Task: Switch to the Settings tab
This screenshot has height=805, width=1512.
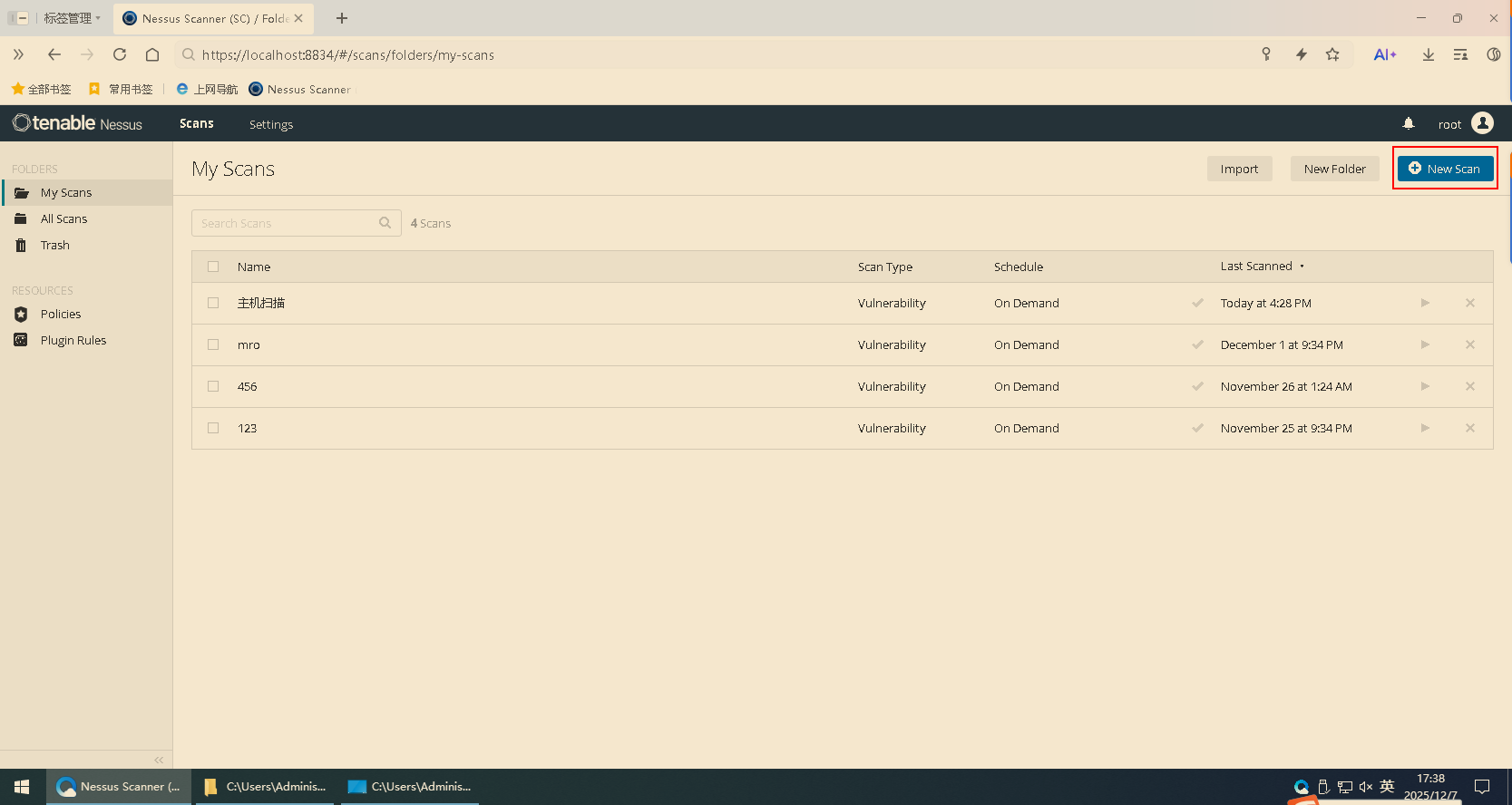Action: tap(271, 124)
